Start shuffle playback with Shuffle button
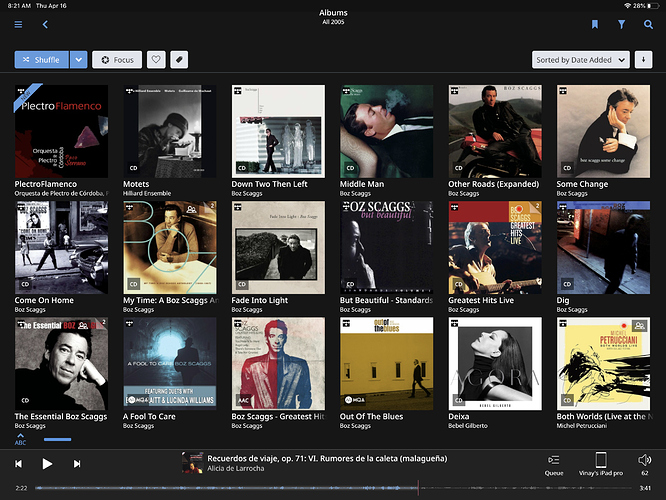The height and width of the screenshot is (500, 666). coord(42,60)
